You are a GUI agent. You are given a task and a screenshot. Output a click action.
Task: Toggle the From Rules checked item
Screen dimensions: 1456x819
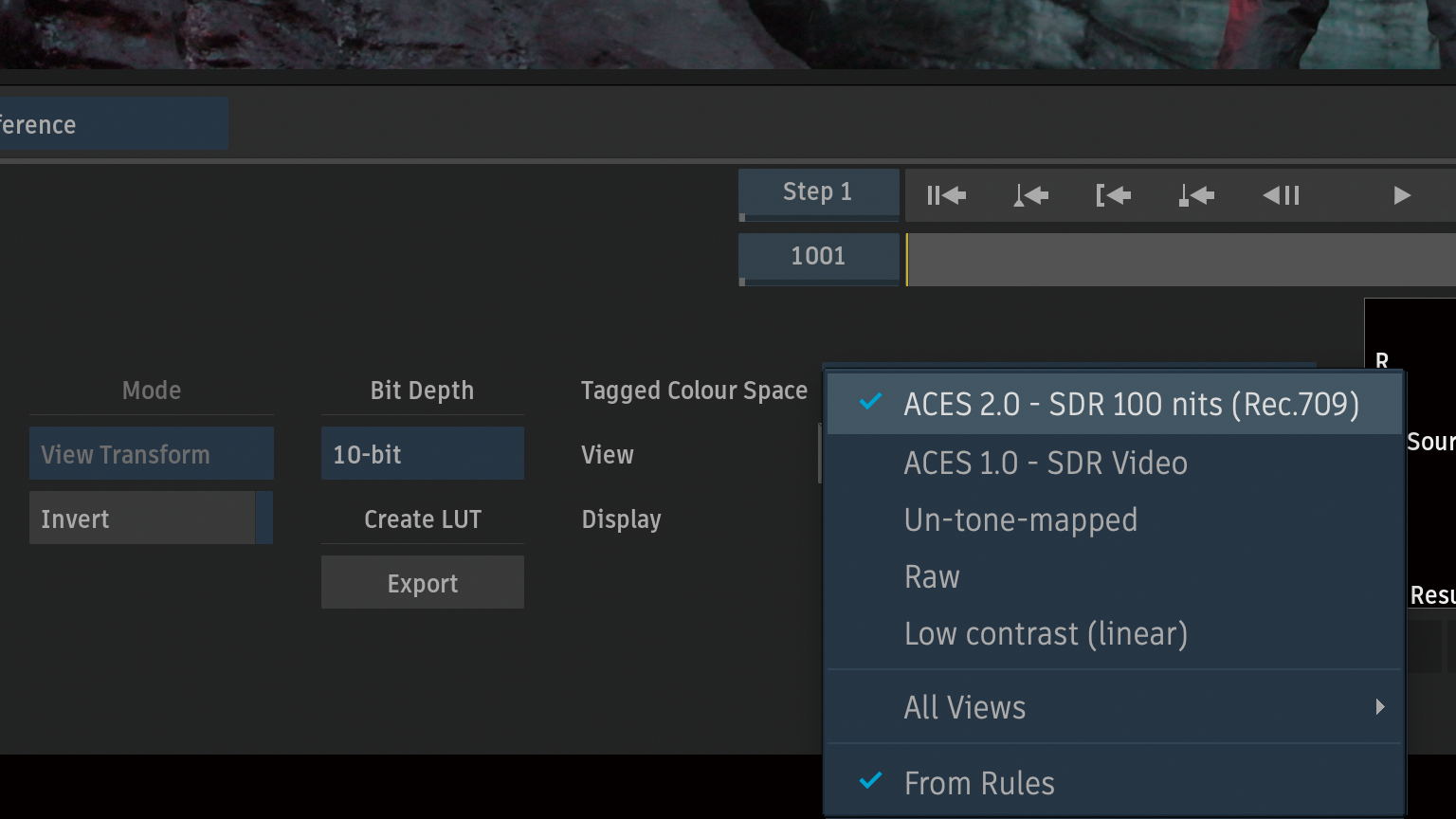pyautogui.click(x=1115, y=783)
